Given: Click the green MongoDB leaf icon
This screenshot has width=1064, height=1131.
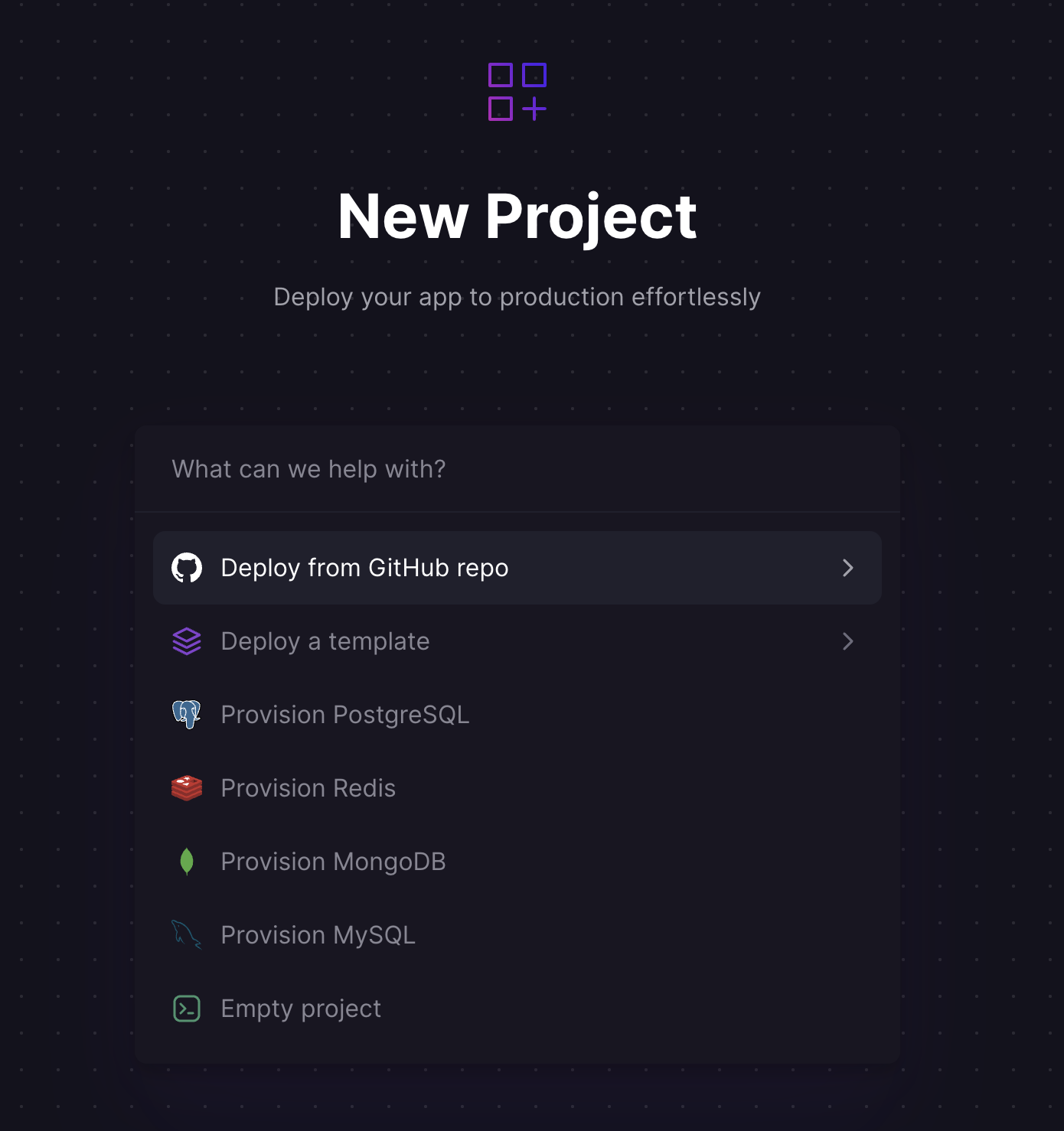Looking at the screenshot, I should pos(187,862).
